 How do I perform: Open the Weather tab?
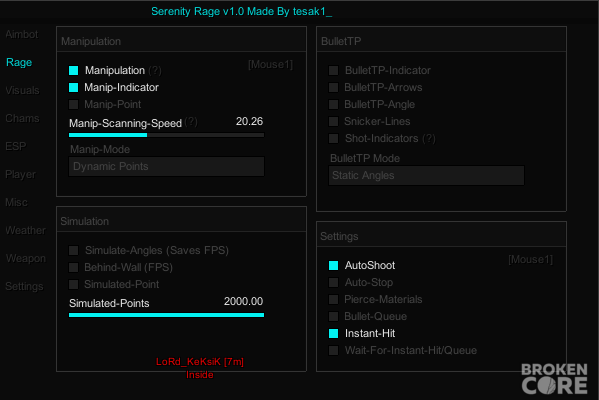[26, 230]
